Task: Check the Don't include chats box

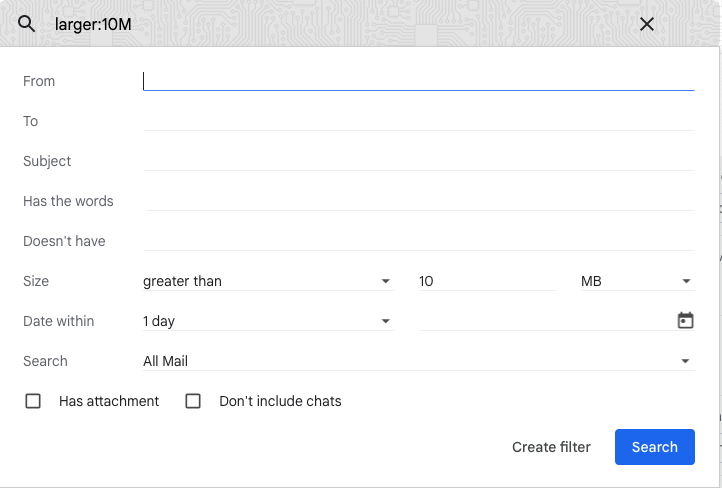Action: [193, 401]
